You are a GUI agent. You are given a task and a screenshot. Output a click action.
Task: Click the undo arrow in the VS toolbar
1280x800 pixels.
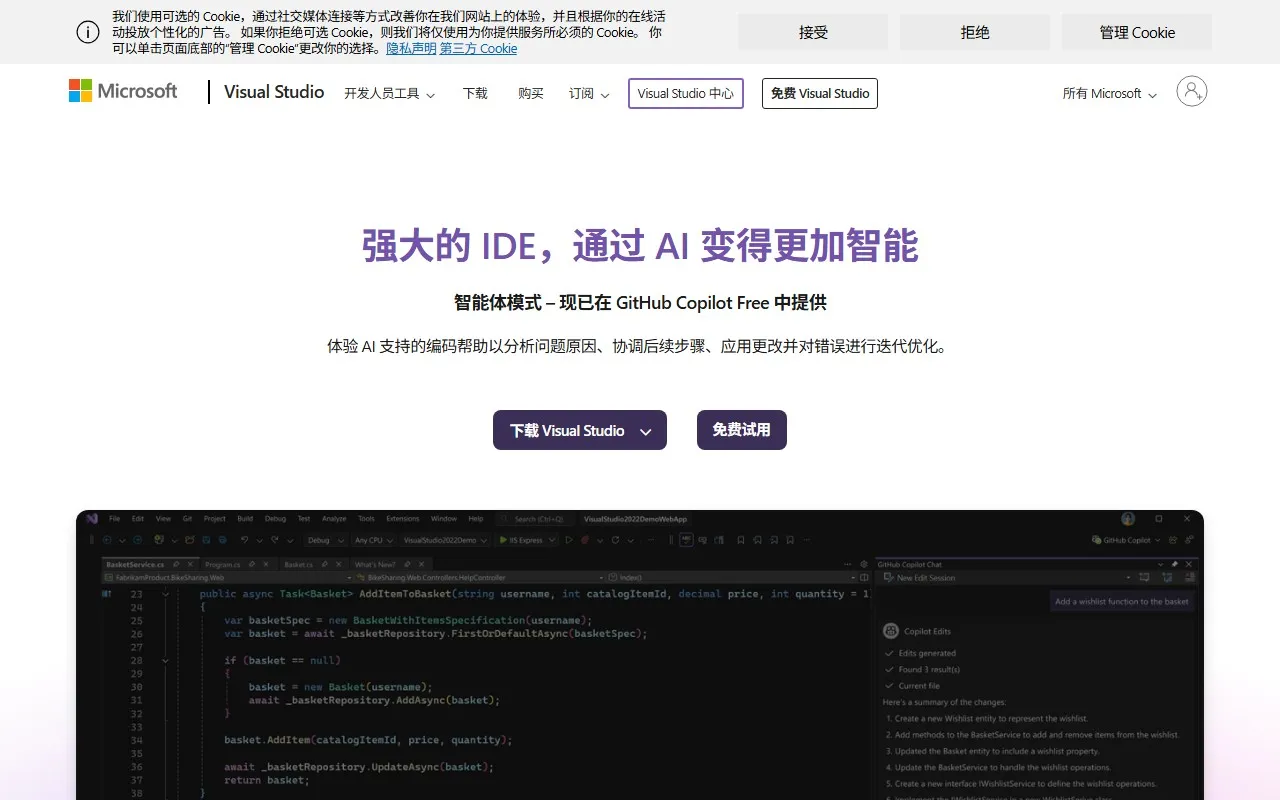point(245,539)
